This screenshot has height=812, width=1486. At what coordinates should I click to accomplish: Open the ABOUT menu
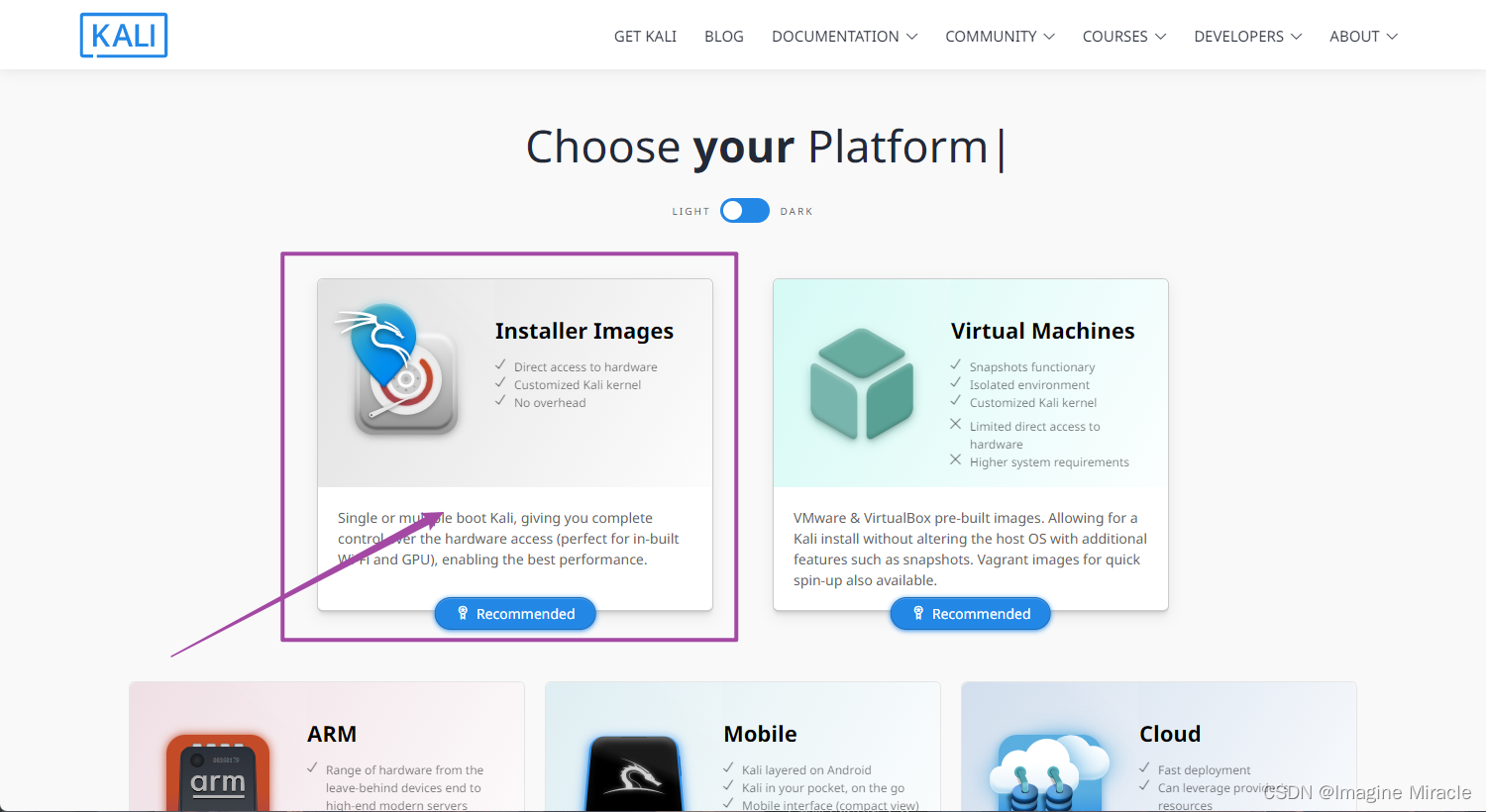click(1364, 37)
